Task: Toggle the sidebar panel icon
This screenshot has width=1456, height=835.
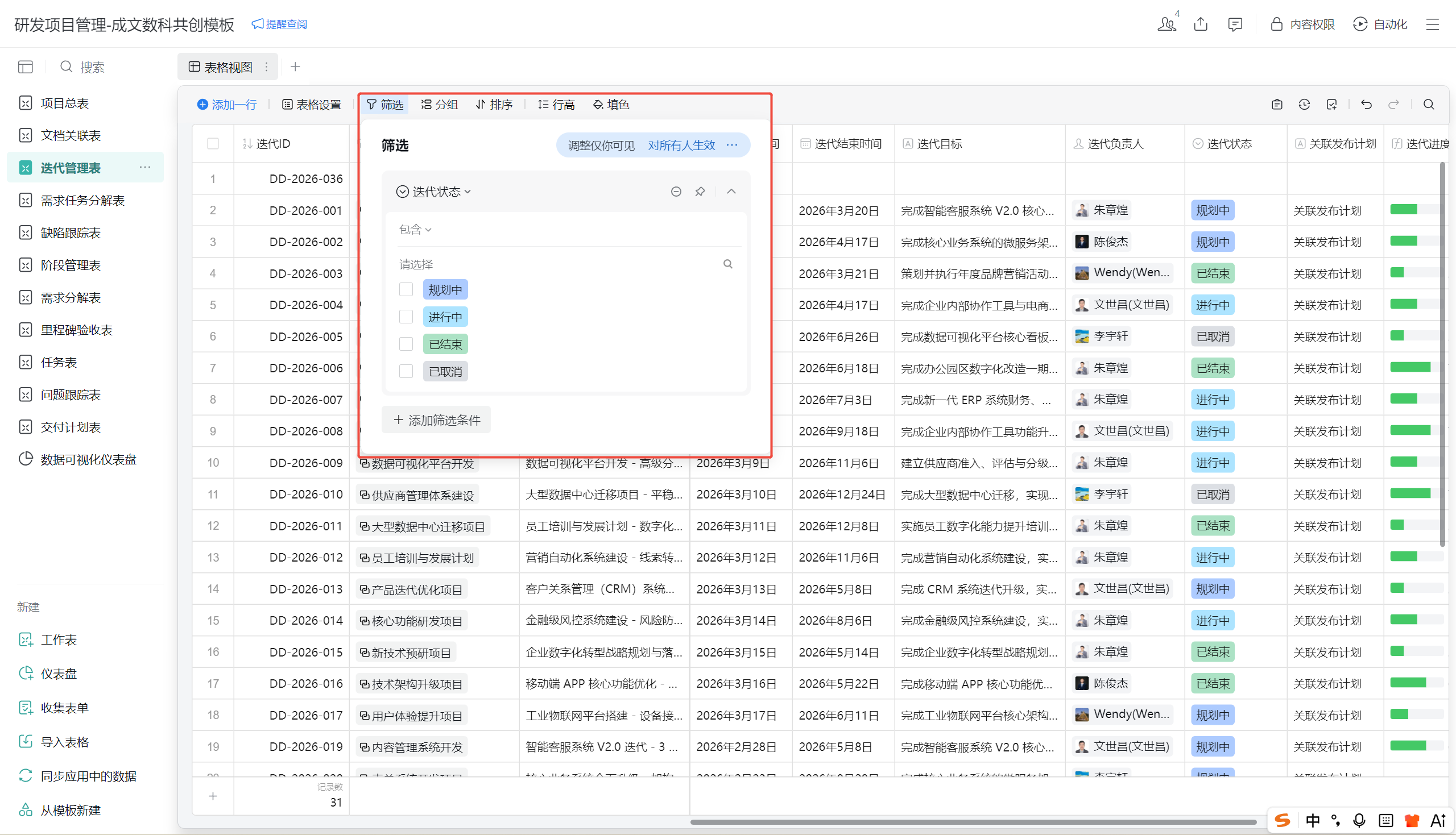Action: [x=25, y=67]
